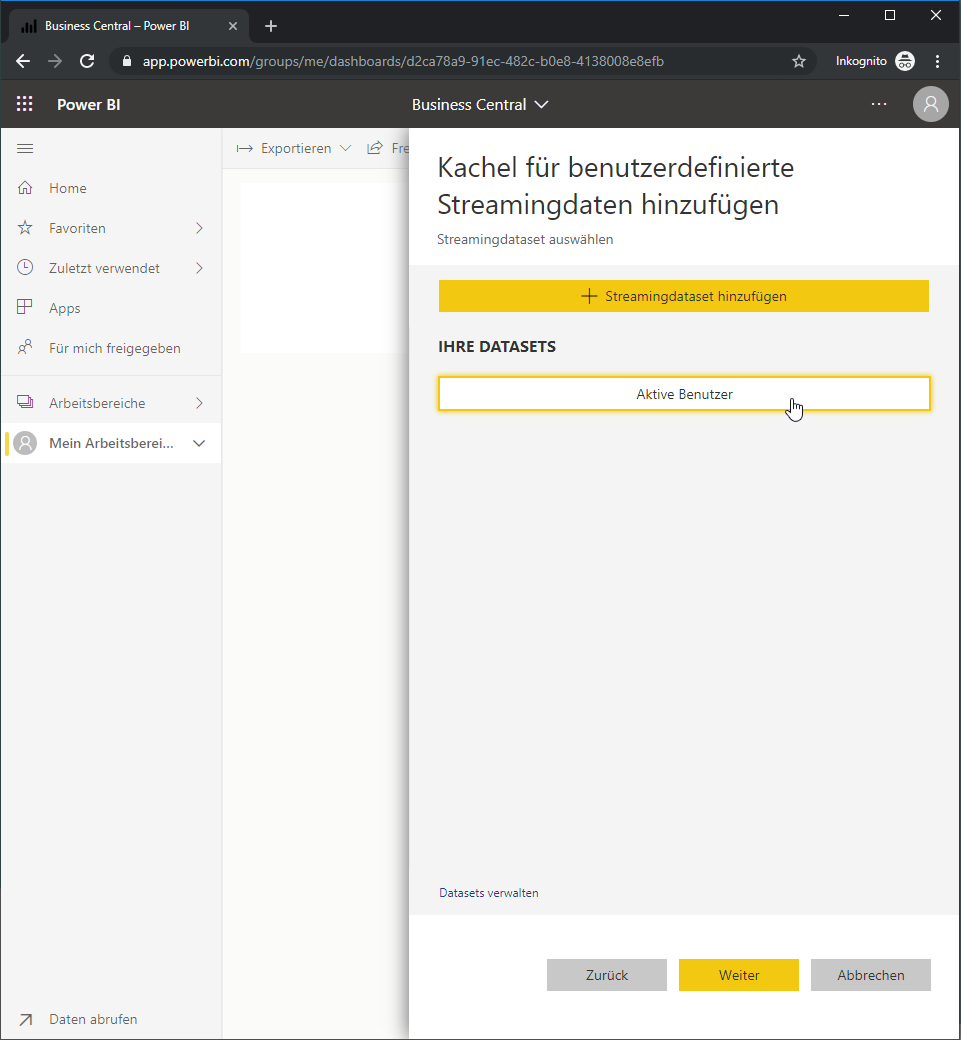
Task: Click Daten abrufen at sidebar bottom
Action: click(93, 1019)
